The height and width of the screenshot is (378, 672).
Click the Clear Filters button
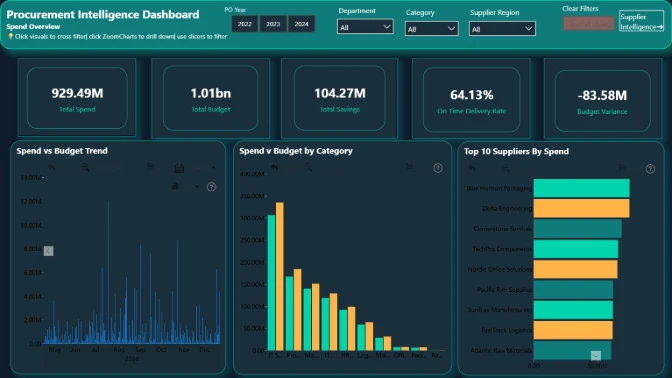588,24
